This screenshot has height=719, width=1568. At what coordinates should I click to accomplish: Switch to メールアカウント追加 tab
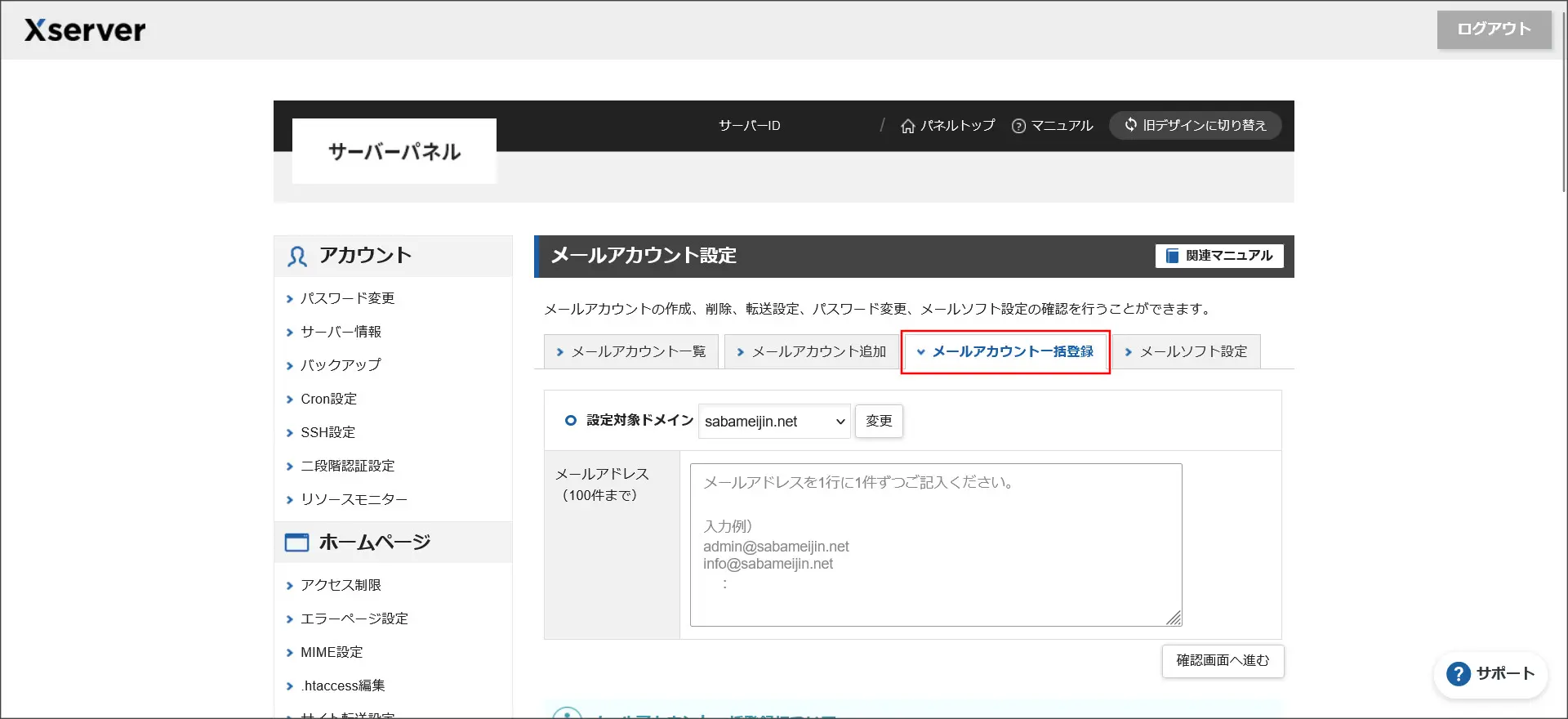pos(811,351)
